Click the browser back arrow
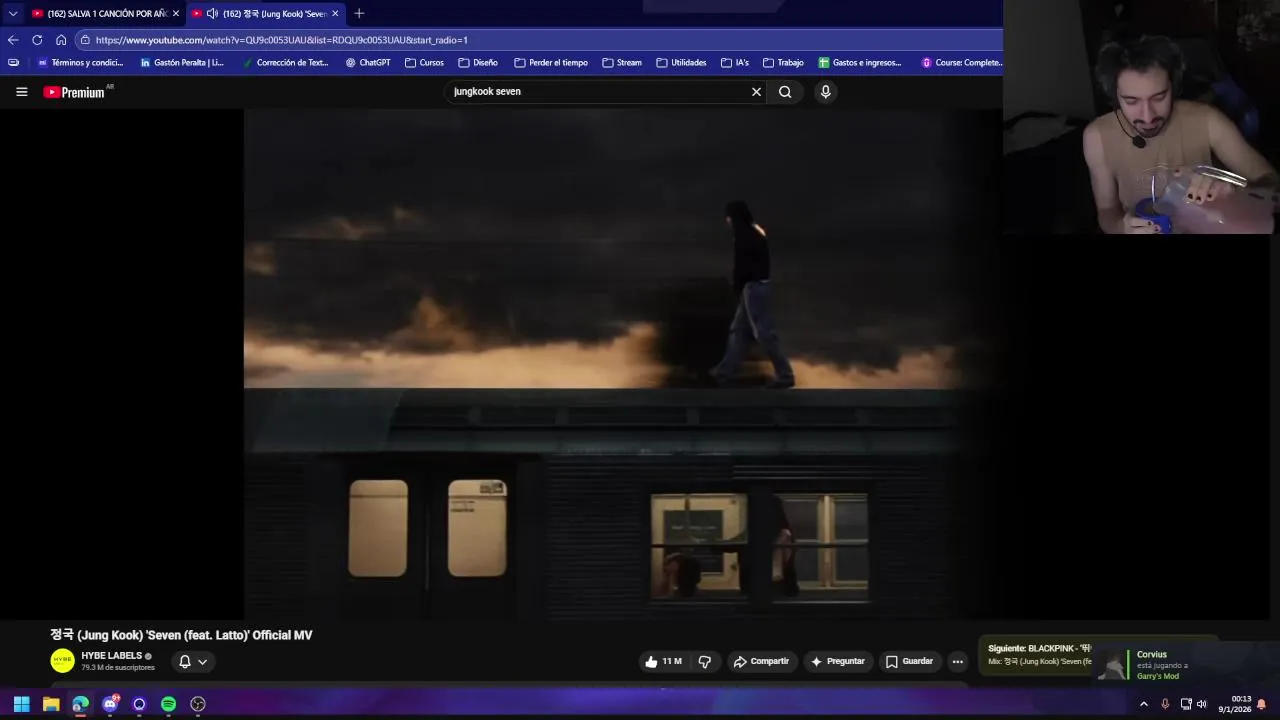Viewport: 1280px width, 720px height. [x=13, y=40]
